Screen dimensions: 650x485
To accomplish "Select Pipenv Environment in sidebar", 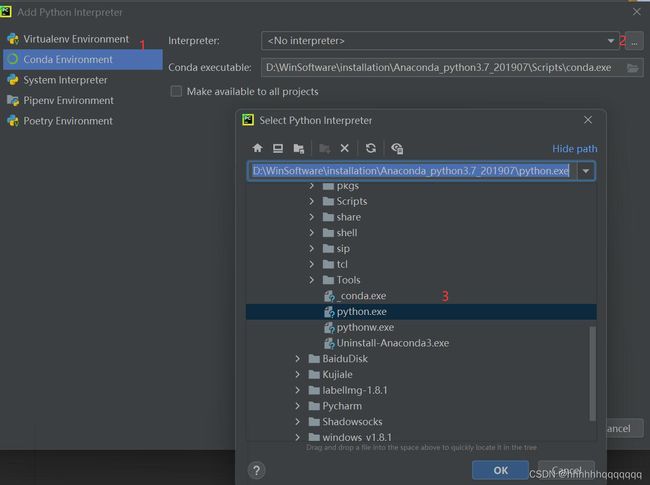I will click(x=83, y=100).
